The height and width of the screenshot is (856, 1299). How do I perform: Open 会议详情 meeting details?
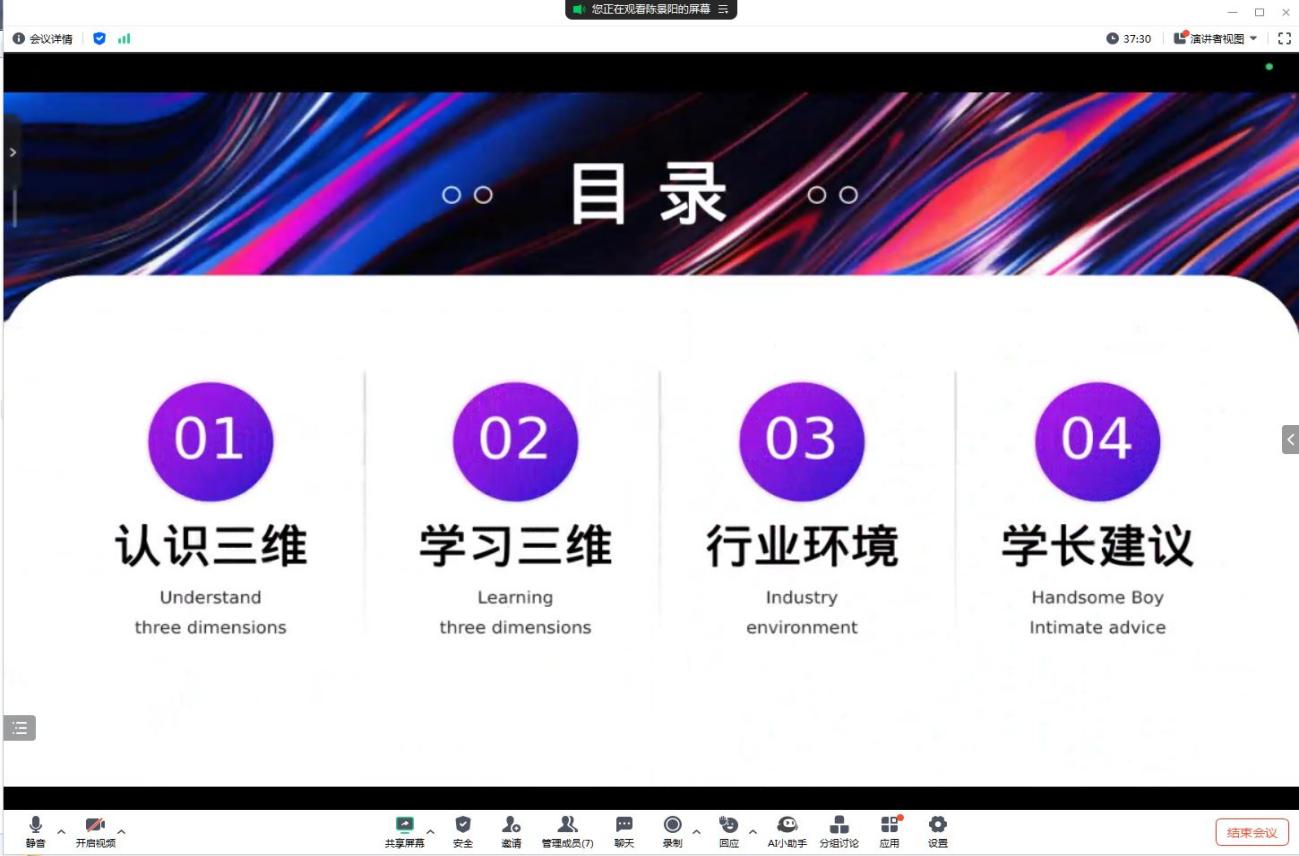point(43,39)
